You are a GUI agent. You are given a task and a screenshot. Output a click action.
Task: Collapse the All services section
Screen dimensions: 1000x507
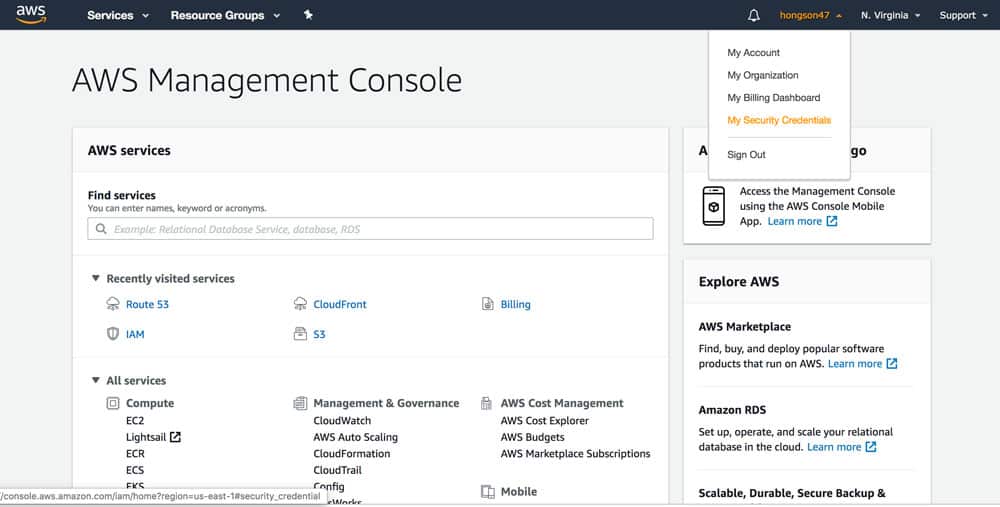tap(96, 381)
